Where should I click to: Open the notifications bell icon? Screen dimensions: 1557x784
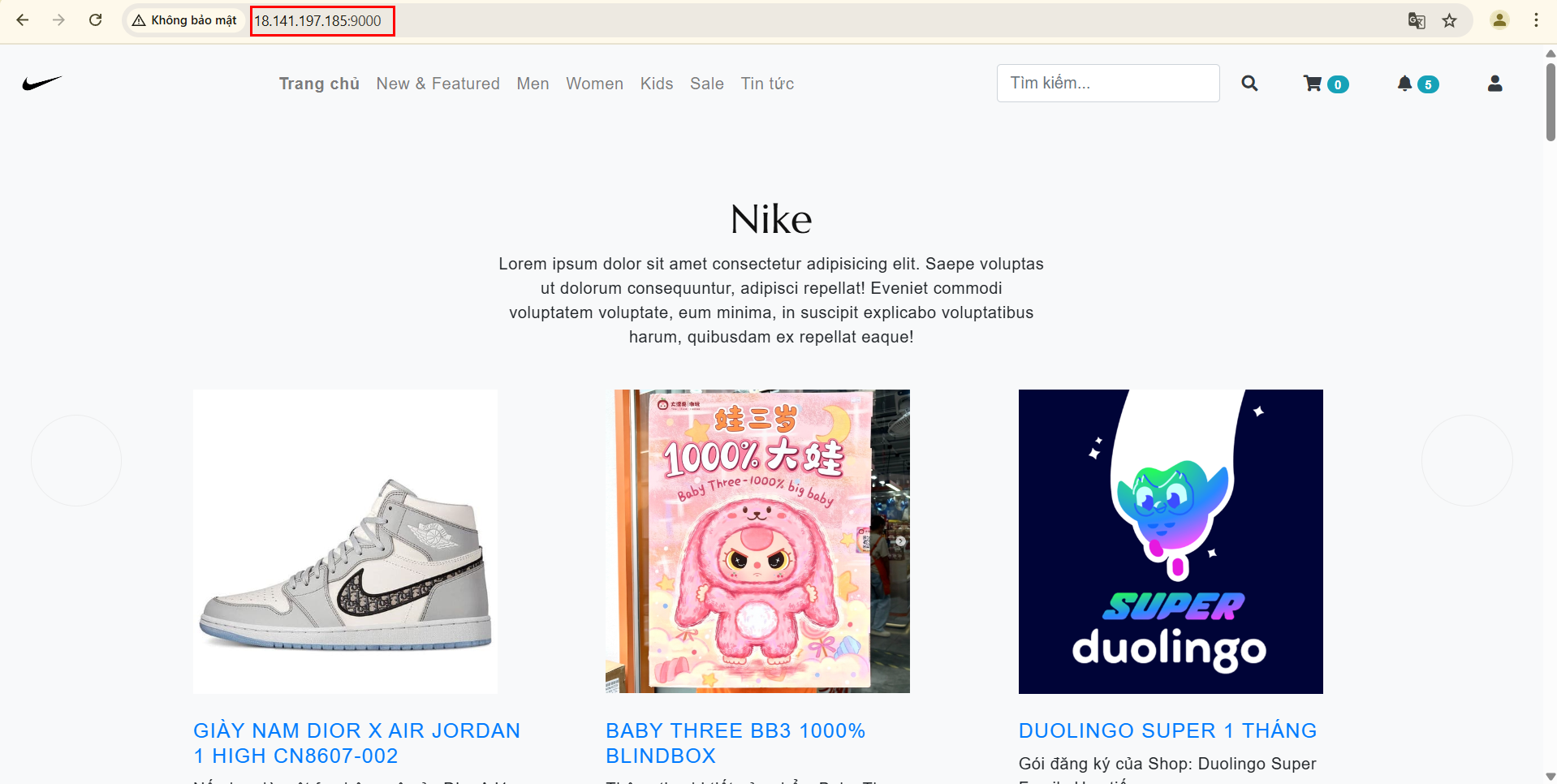pyautogui.click(x=1404, y=84)
